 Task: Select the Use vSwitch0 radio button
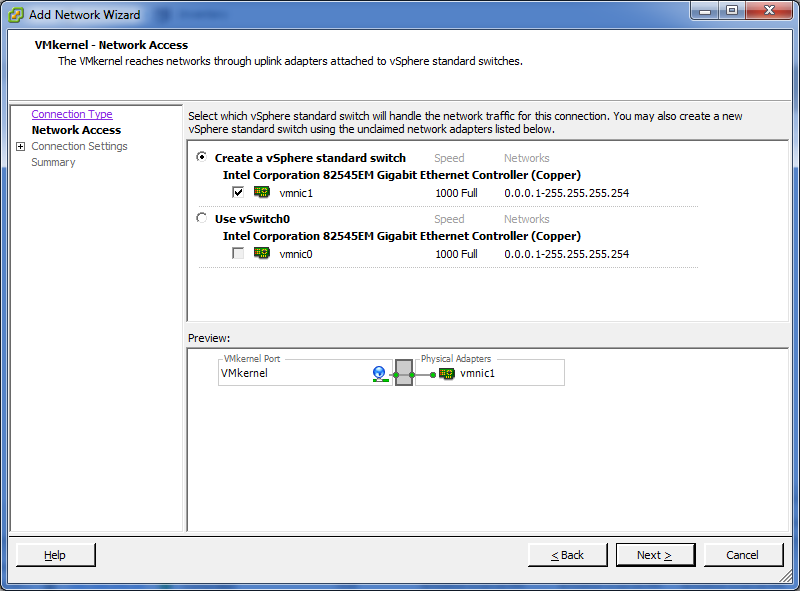[202, 218]
